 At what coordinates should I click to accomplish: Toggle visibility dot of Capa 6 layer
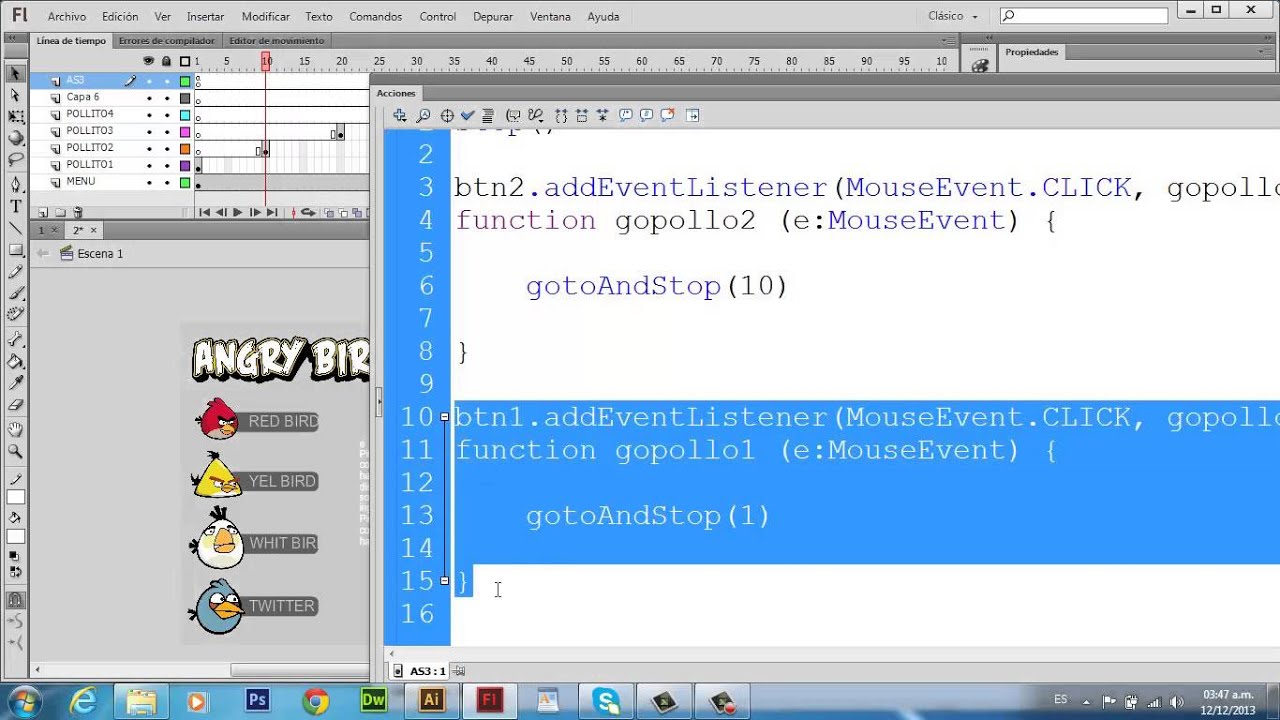pyautogui.click(x=149, y=98)
